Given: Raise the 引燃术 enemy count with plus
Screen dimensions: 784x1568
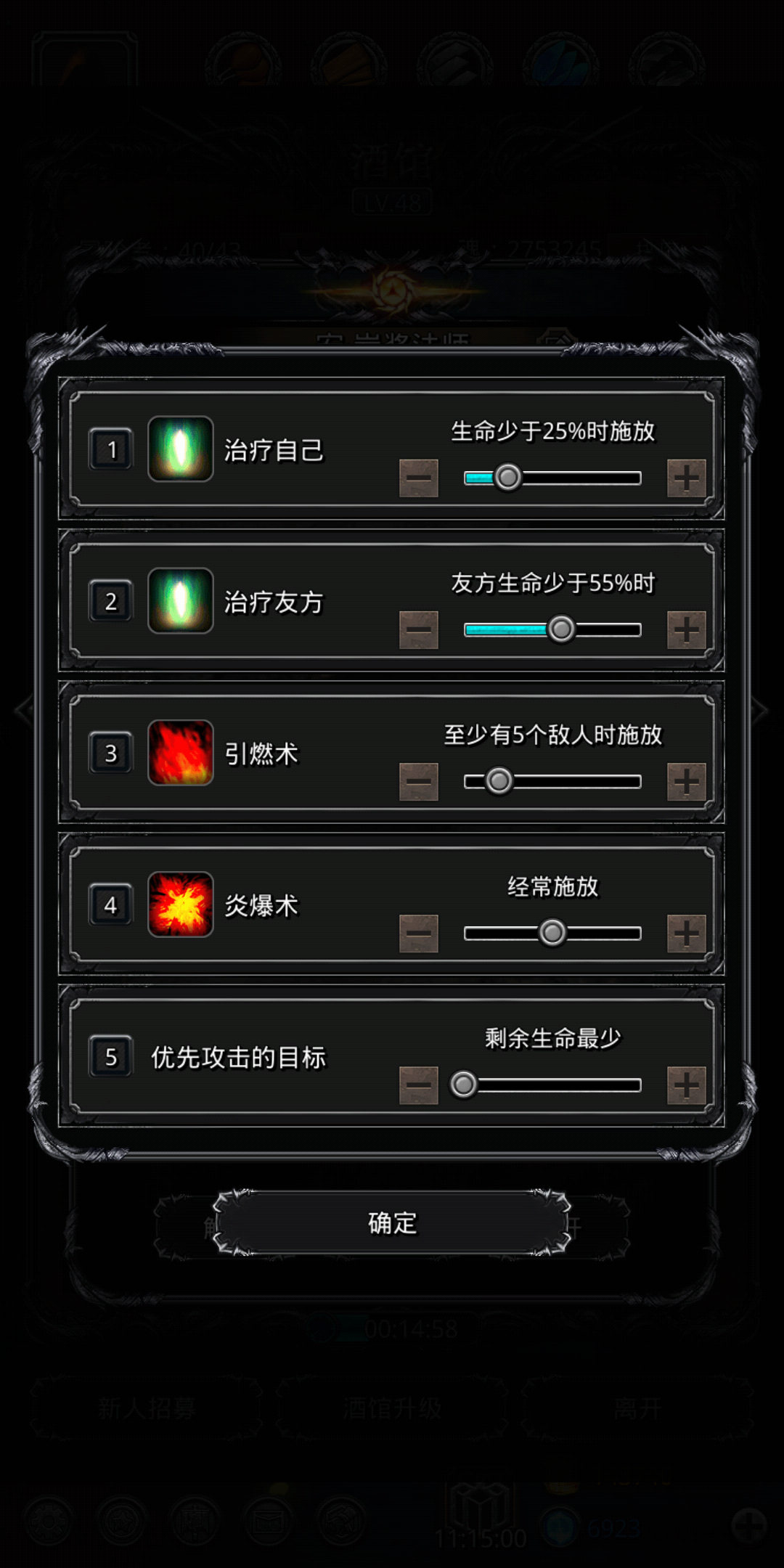Looking at the screenshot, I should (x=687, y=782).
